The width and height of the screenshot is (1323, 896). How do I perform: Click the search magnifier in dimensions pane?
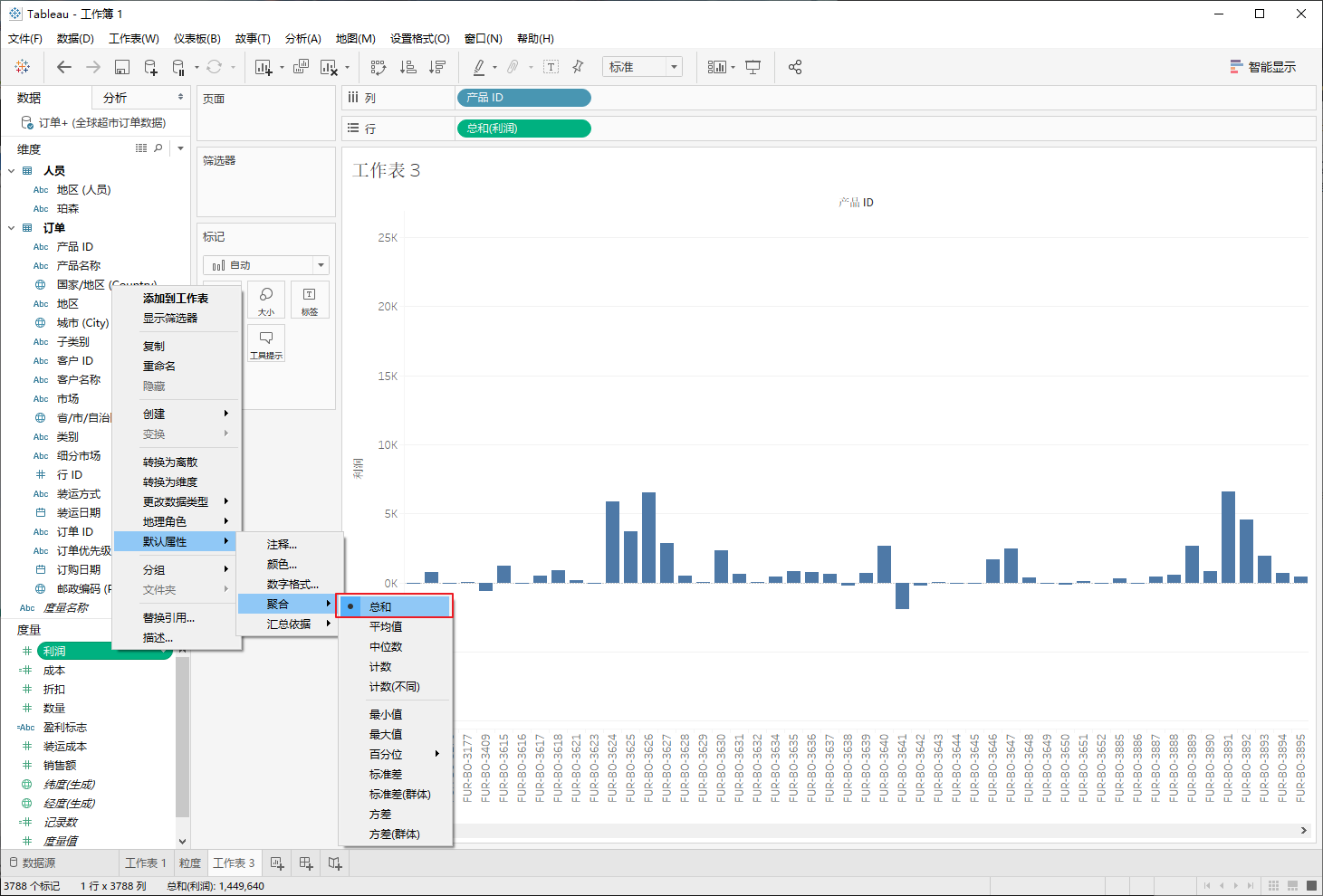(x=158, y=148)
